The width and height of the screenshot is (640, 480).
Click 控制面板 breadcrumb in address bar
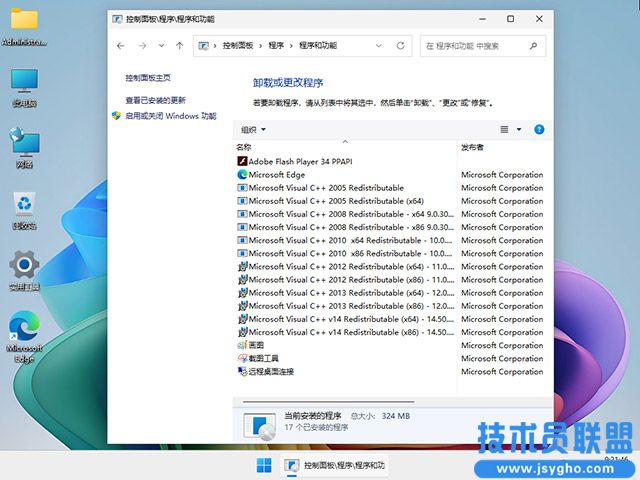[238, 46]
